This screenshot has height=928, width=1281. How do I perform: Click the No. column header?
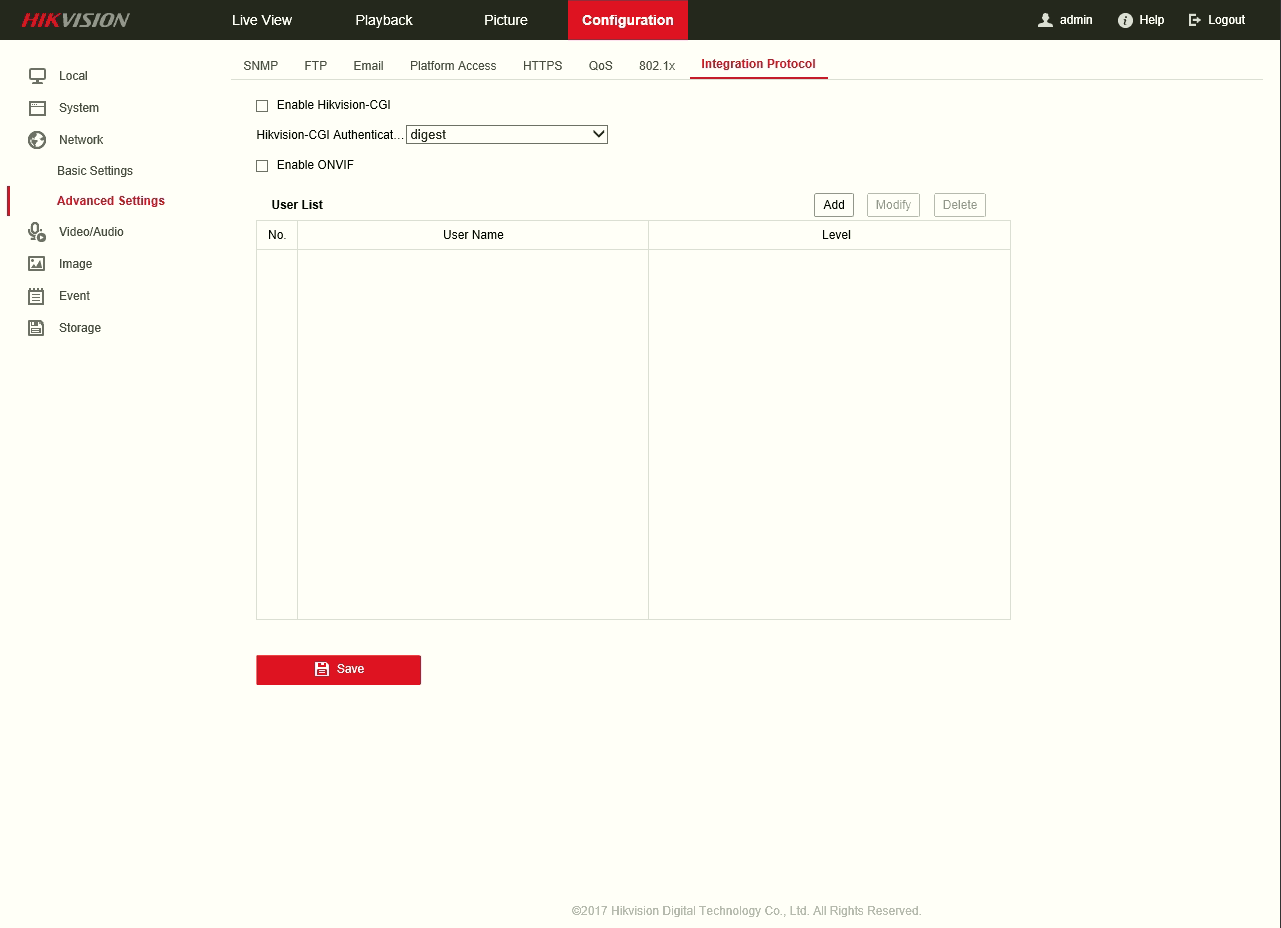point(277,235)
